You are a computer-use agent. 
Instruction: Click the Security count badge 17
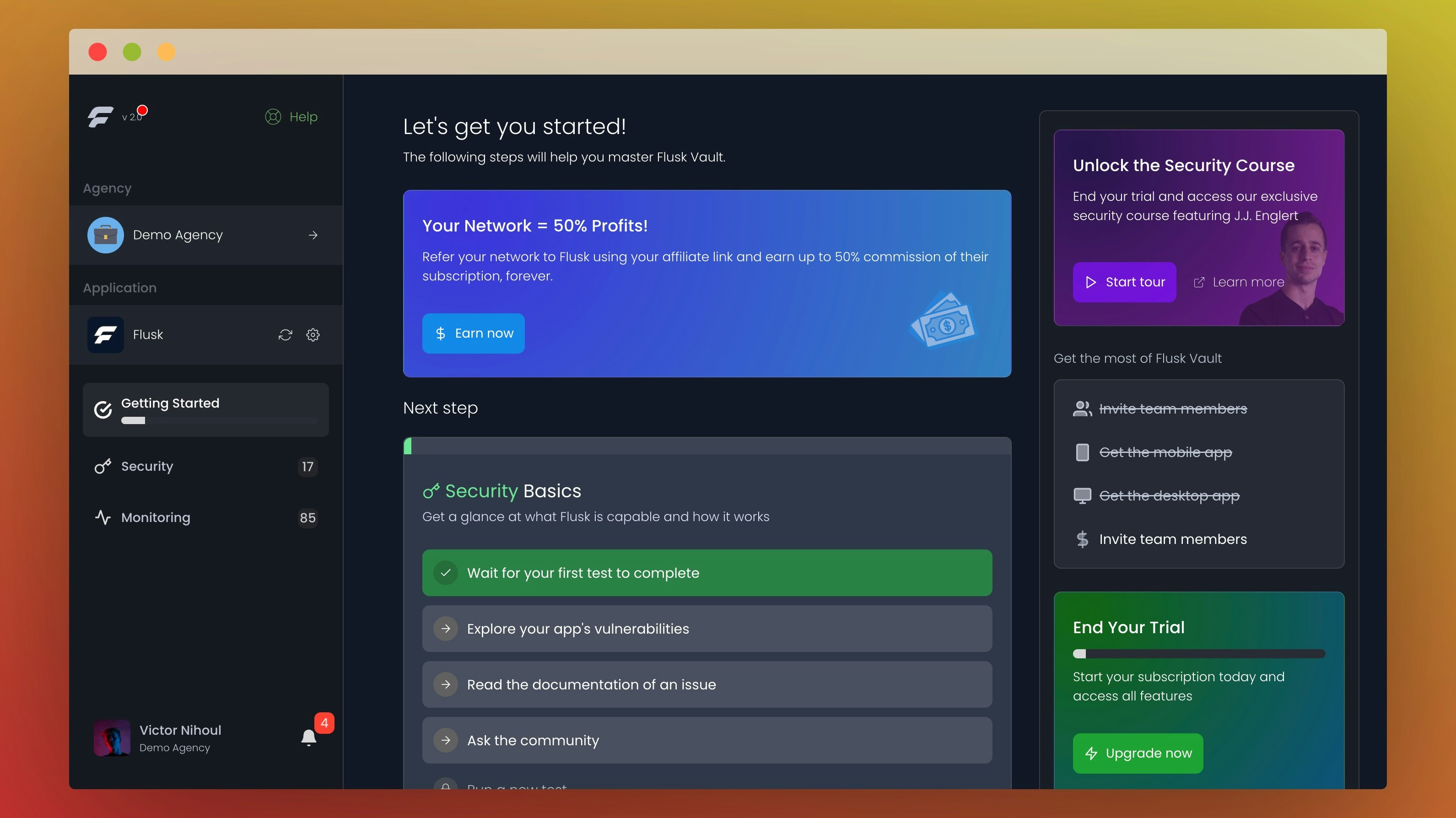307,466
